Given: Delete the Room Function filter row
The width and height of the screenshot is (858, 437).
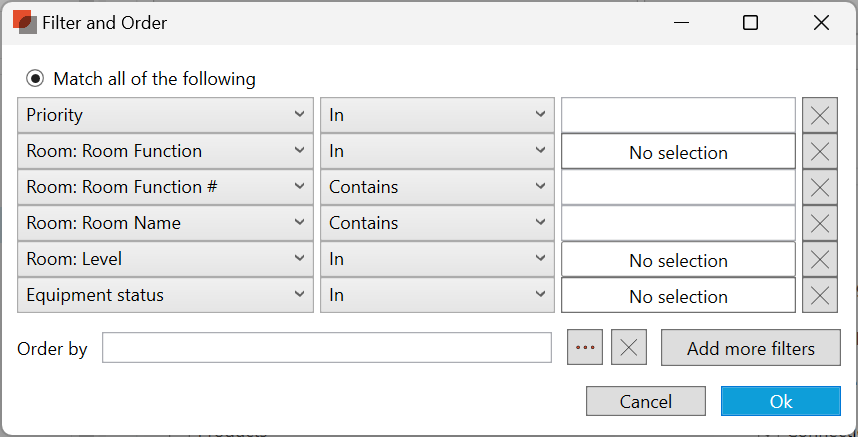Looking at the screenshot, I should (819, 152).
